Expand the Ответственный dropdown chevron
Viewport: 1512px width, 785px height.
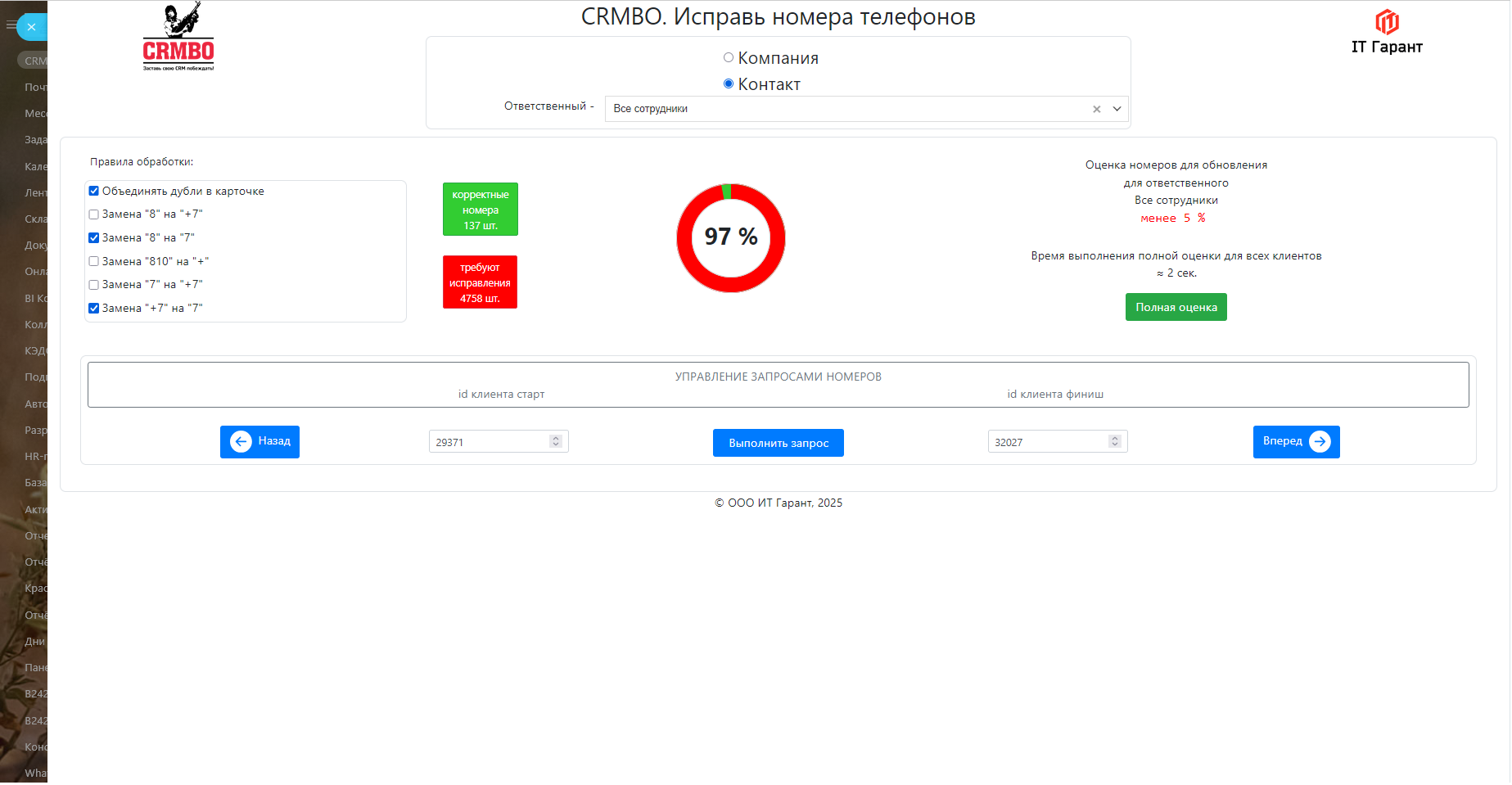click(1117, 110)
